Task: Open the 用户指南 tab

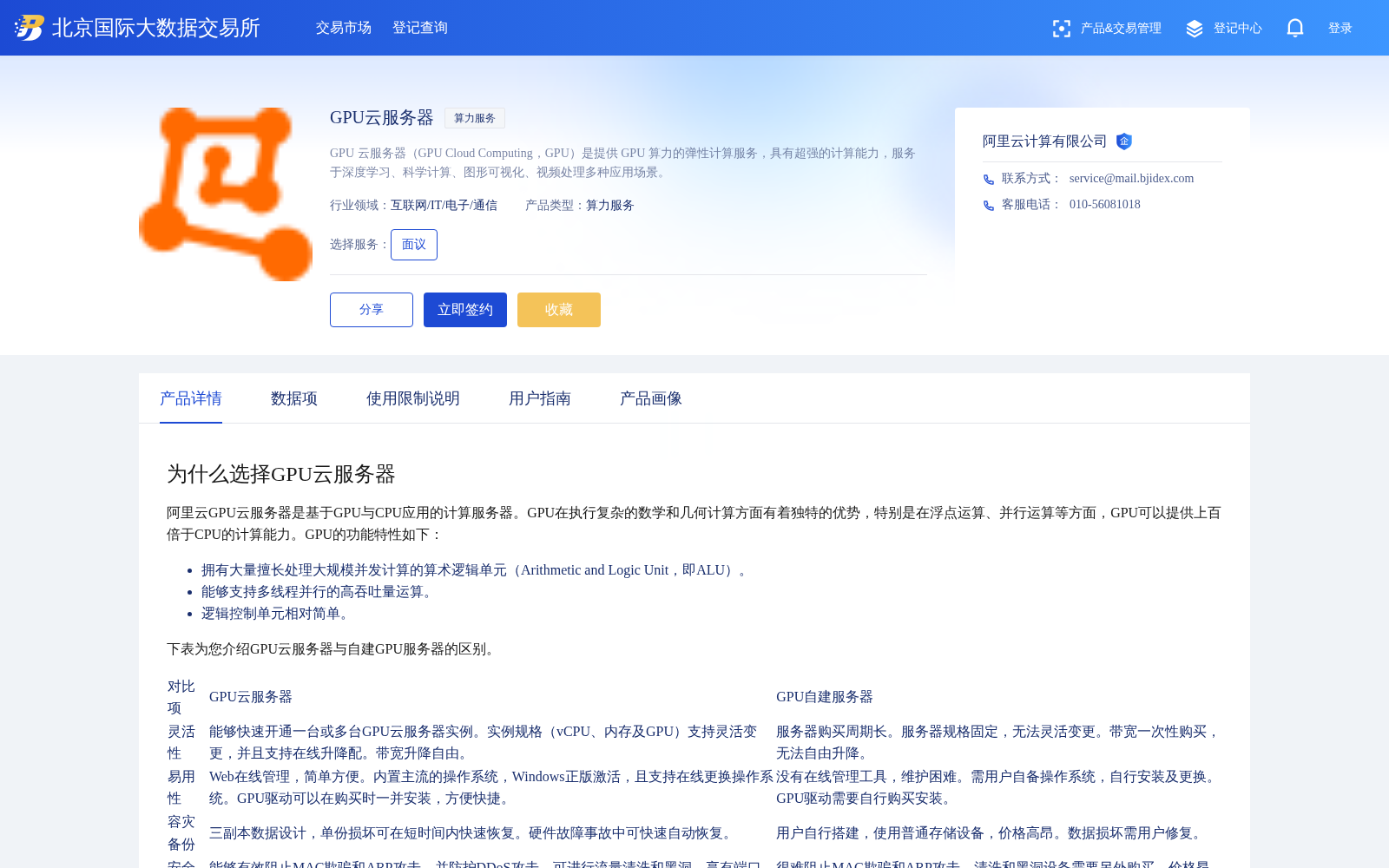Action: [540, 398]
